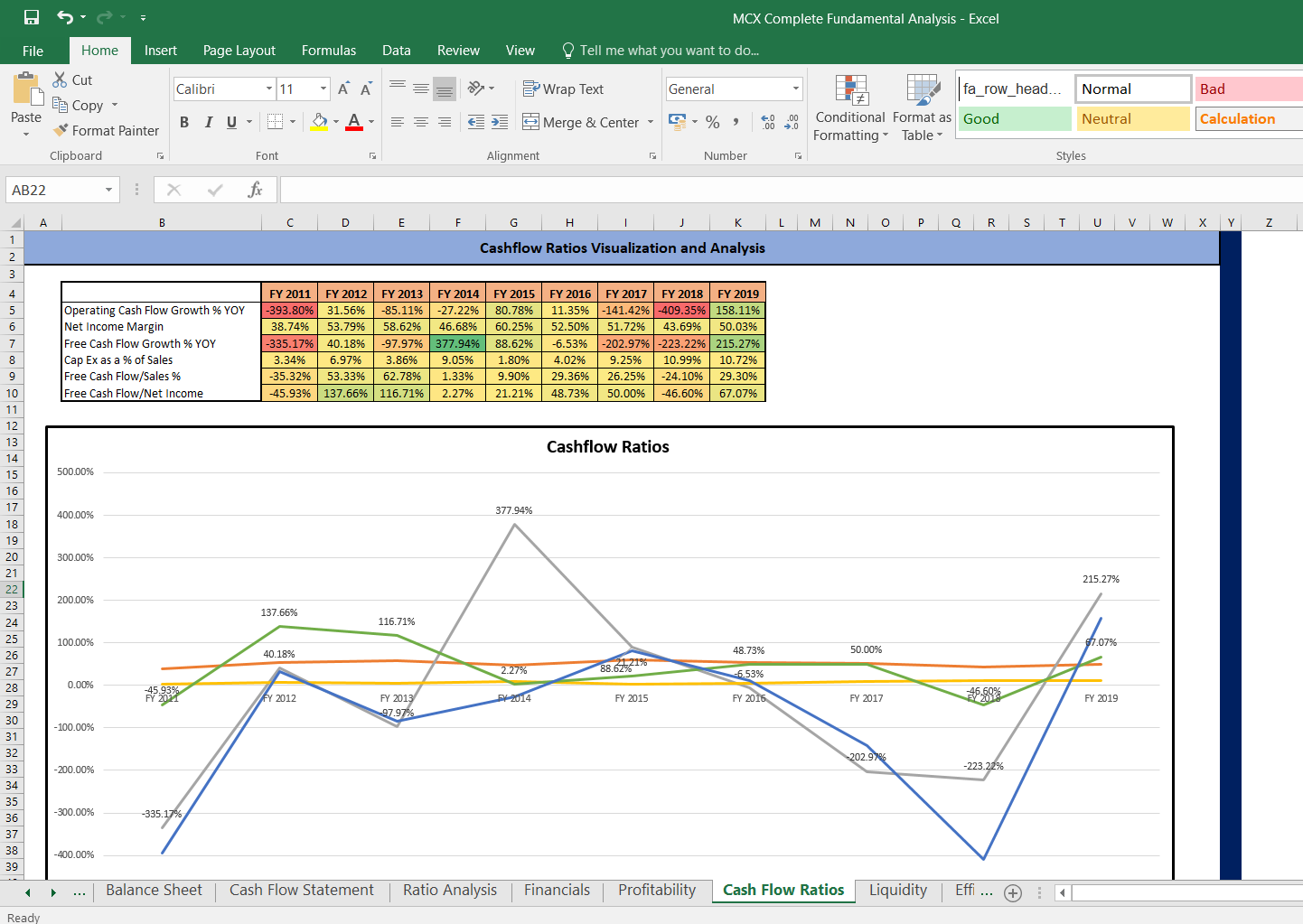Viewport: 1303px width, 924px height.
Task: Click the Profitability sheet tab
Action: tap(657, 890)
